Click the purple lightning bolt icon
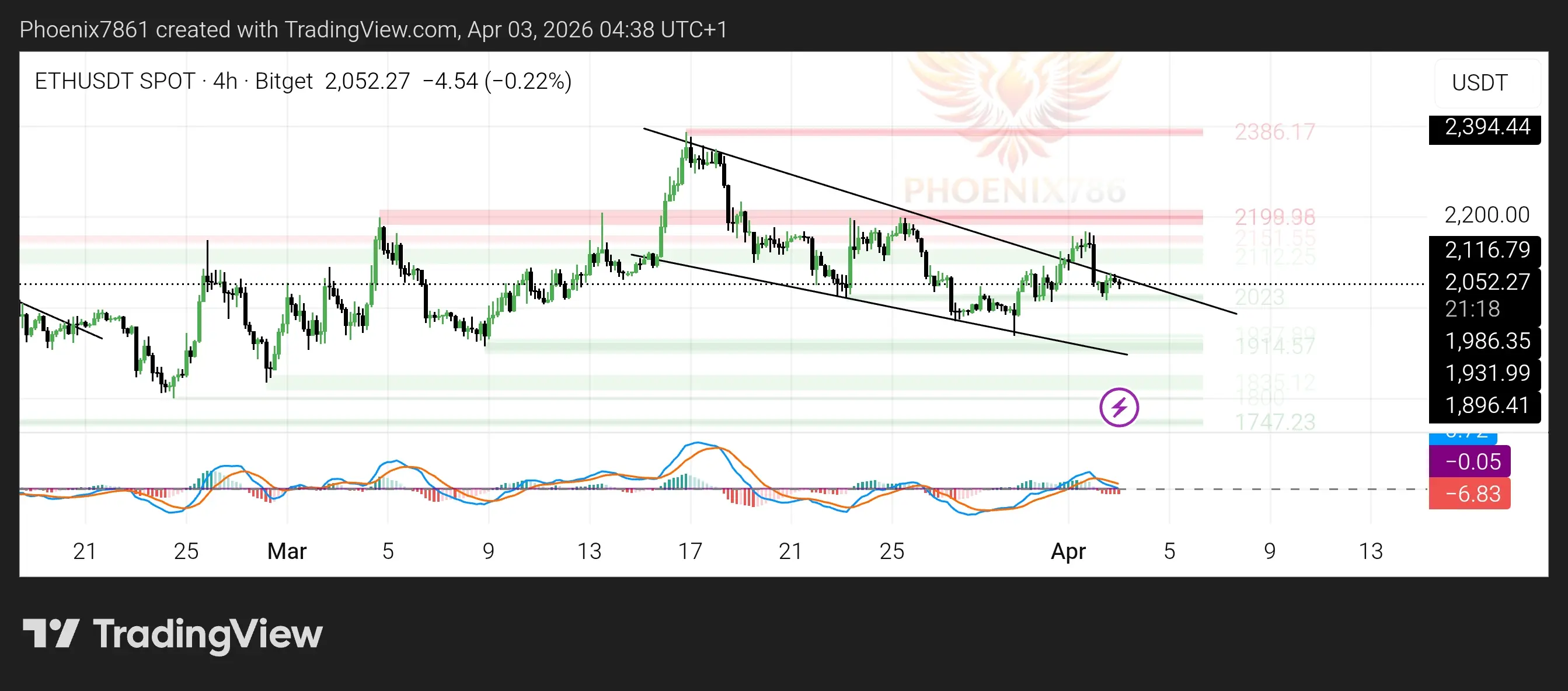The height and width of the screenshot is (691, 1568). 1118,407
